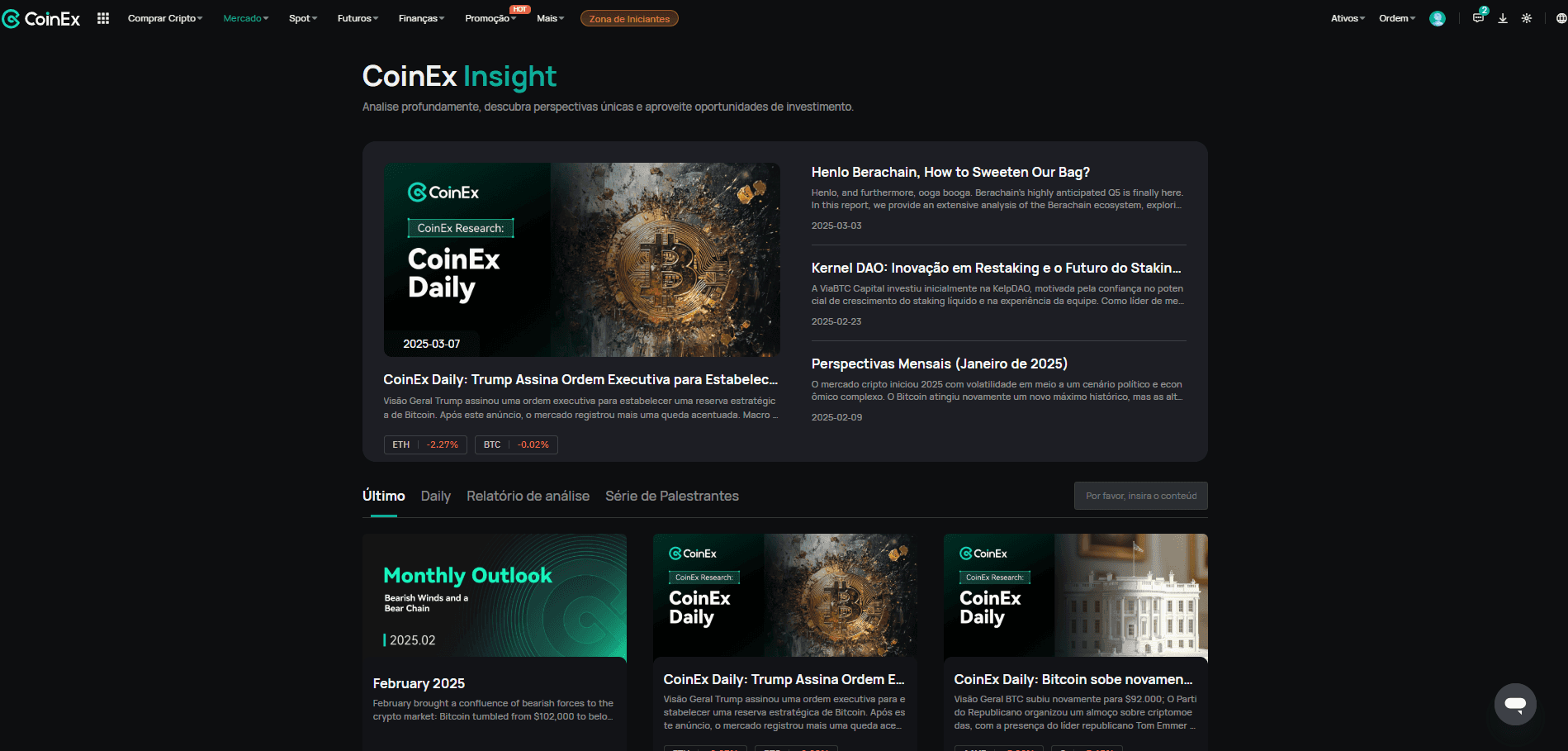
Task: Open the White House CoinEx Daily thumbnail
Action: [x=1076, y=596]
